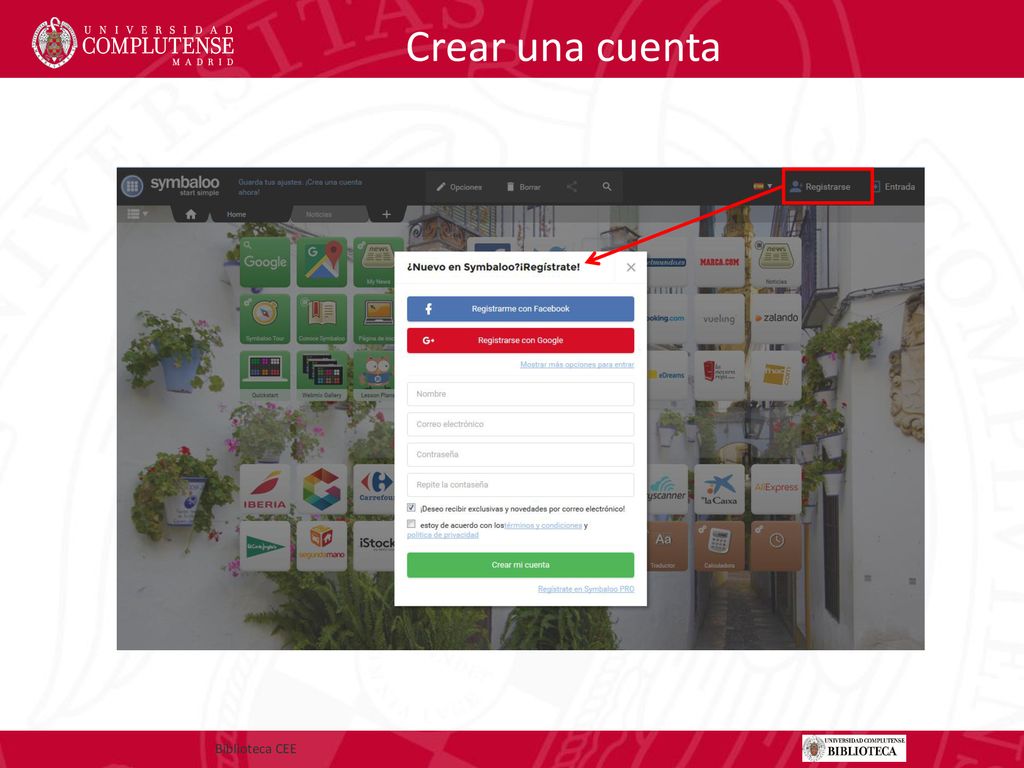The image size is (1024, 768).
Task: Click Registrarse con Google button
Action: point(520,340)
